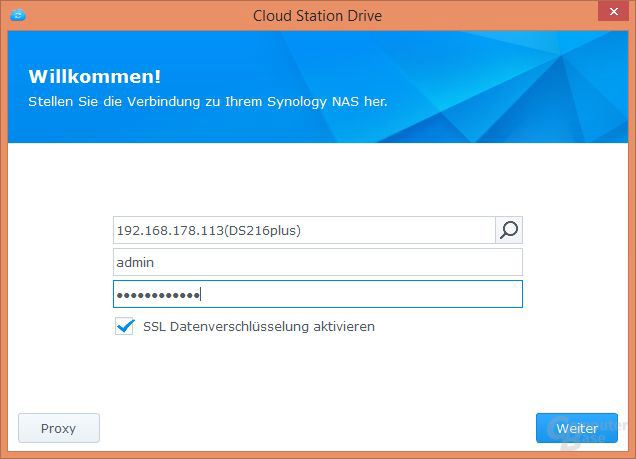Click the Cloud Station Drive title bar icon

[x=18, y=15]
